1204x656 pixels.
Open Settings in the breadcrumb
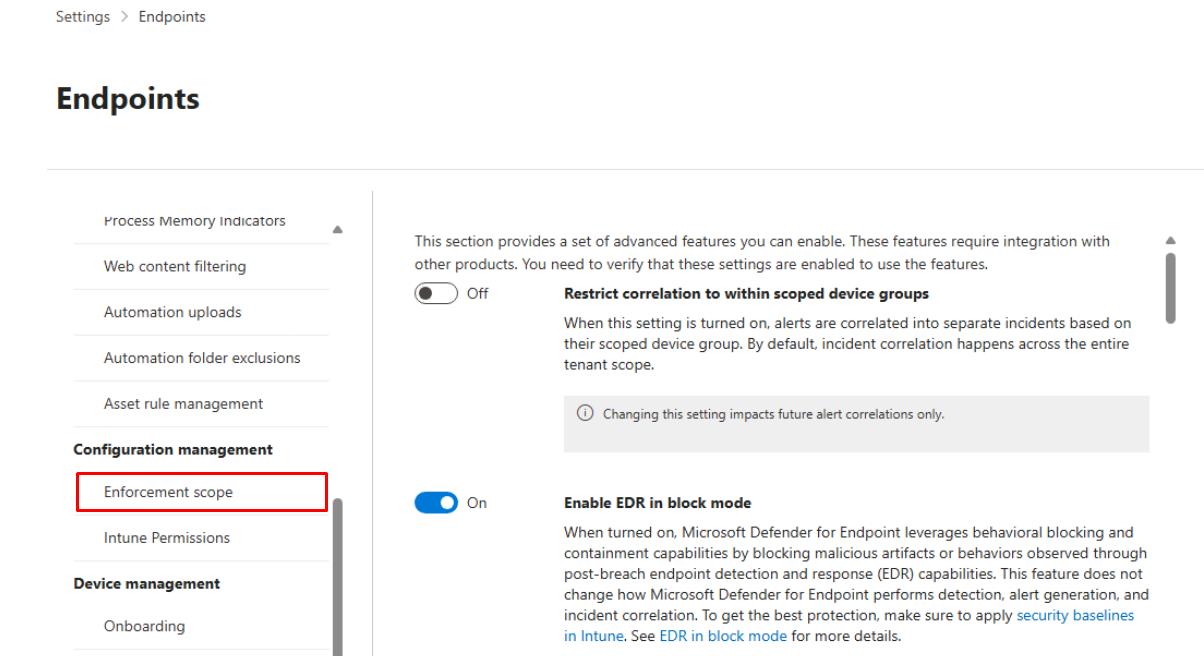point(82,17)
